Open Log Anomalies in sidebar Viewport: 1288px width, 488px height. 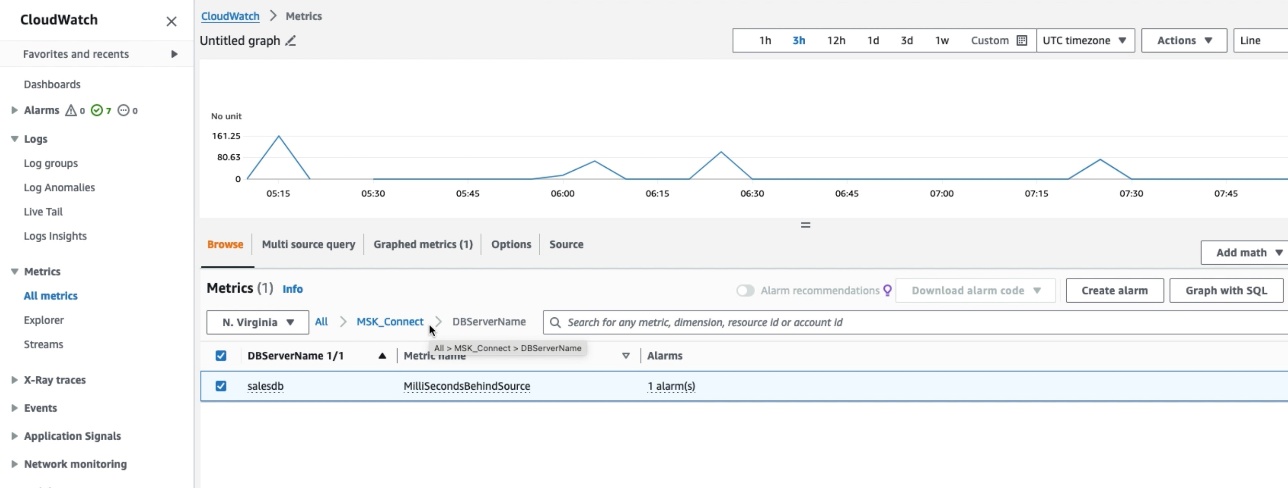tap(59, 187)
